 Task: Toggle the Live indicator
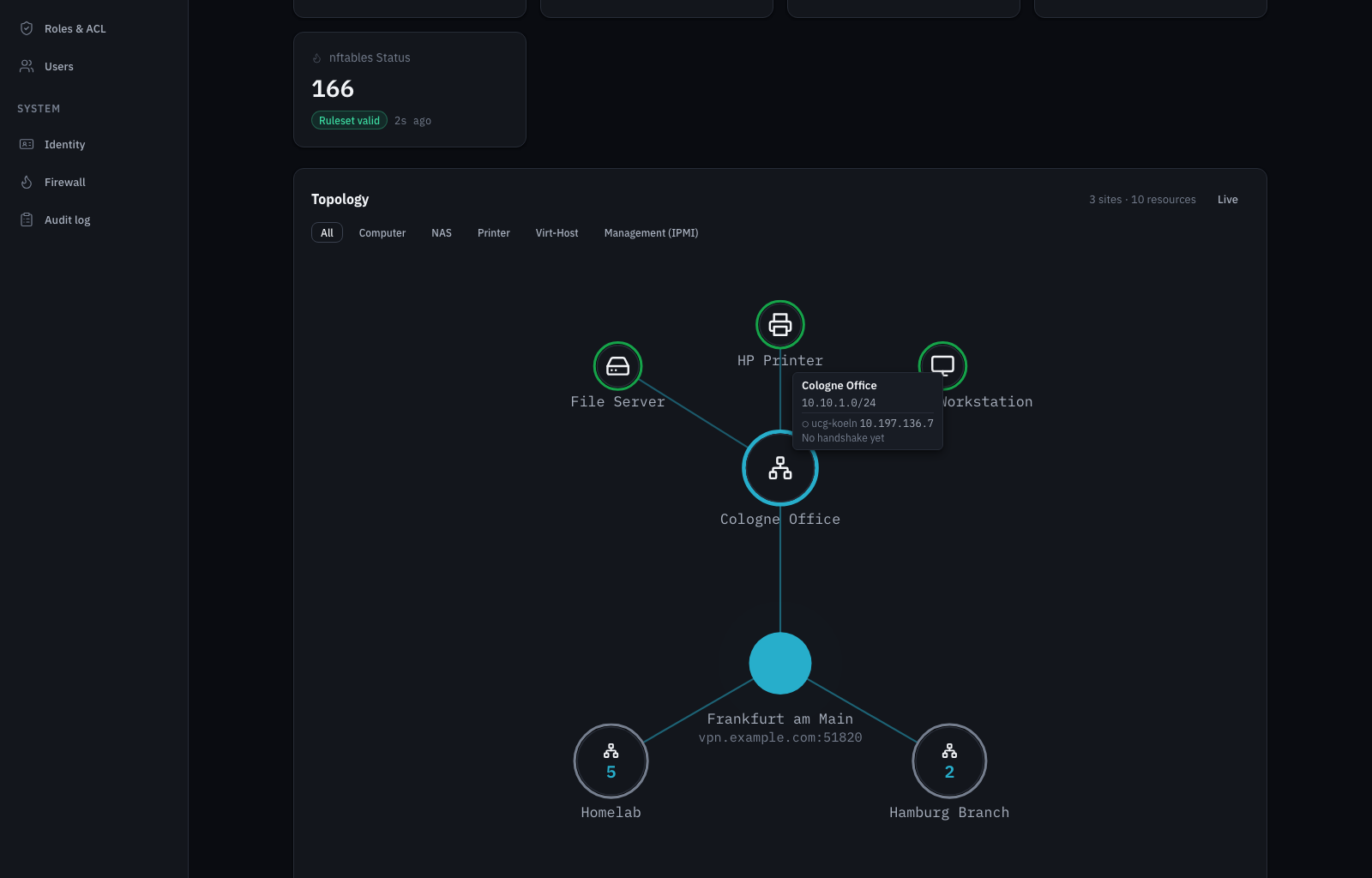pyautogui.click(x=1228, y=199)
